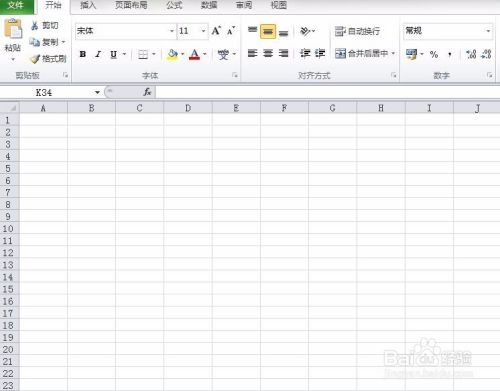Switch to the Home (开始) tab
Image resolution: width=500 pixels, height=391 pixels.
53,5
